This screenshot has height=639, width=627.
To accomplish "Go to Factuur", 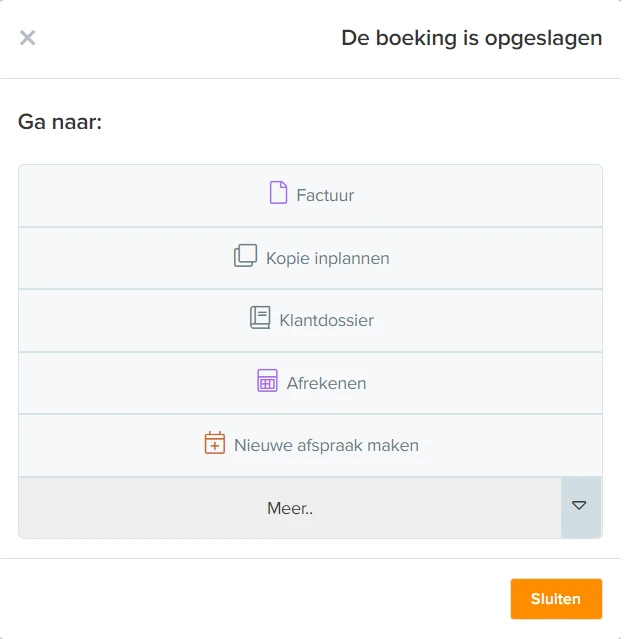I will click(x=310, y=196).
